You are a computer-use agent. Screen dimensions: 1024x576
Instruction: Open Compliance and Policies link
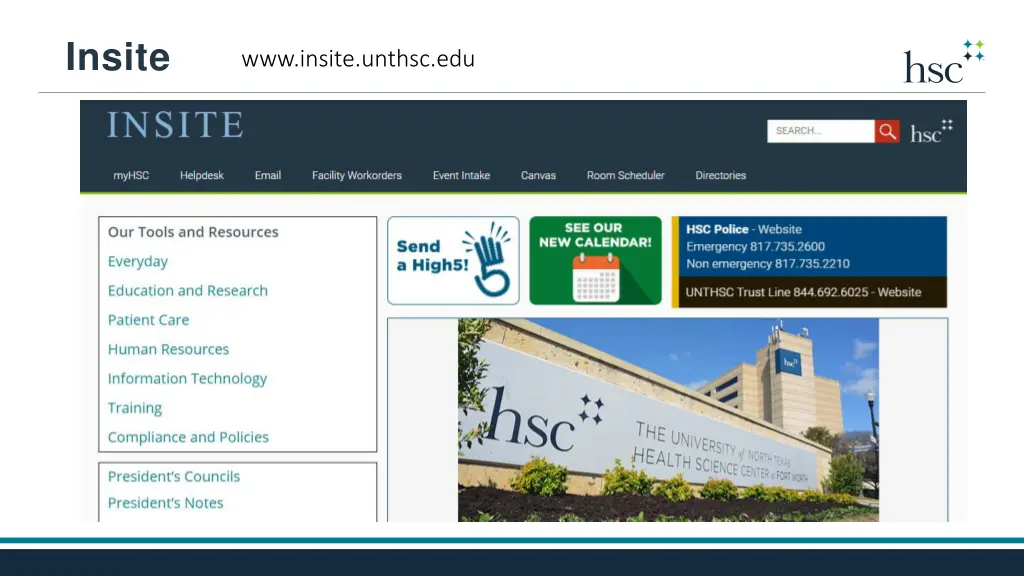pos(188,437)
